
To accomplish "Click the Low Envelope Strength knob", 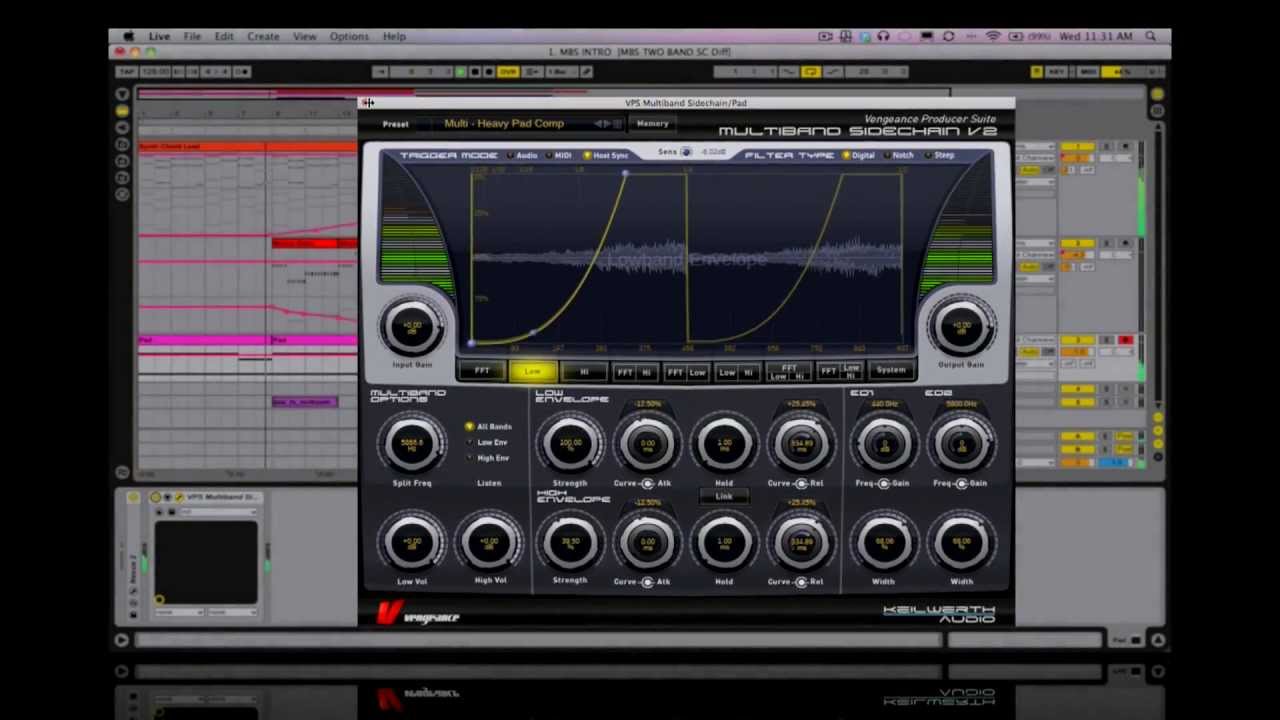I will [570, 443].
